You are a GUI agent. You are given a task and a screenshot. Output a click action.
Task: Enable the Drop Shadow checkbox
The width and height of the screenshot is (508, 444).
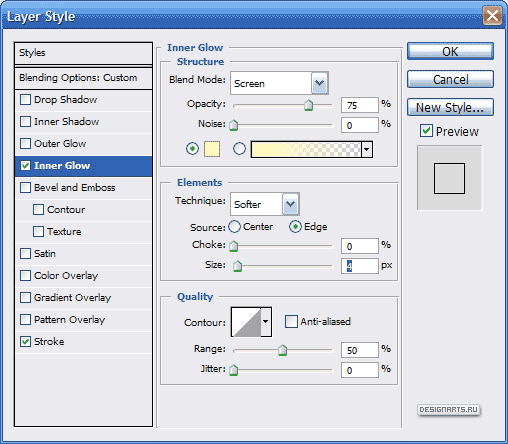[x=25, y=100]
